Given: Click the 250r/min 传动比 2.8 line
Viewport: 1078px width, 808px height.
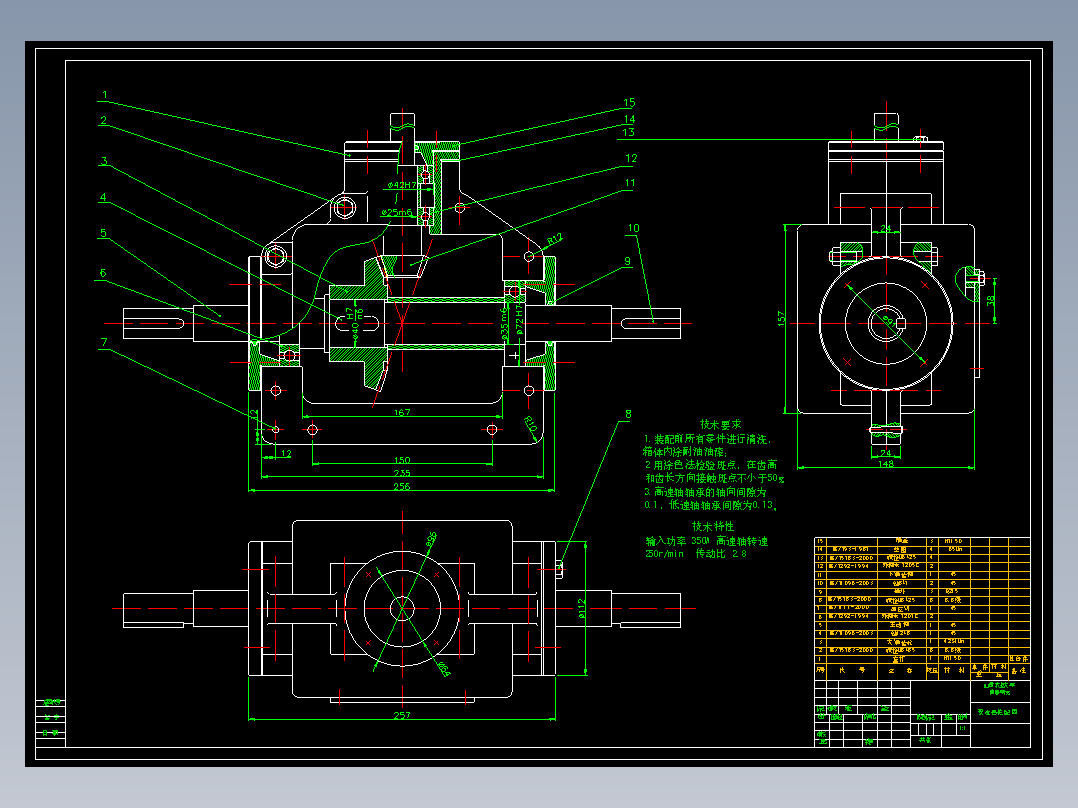Looking at the screenshot, I should point(695,554).
